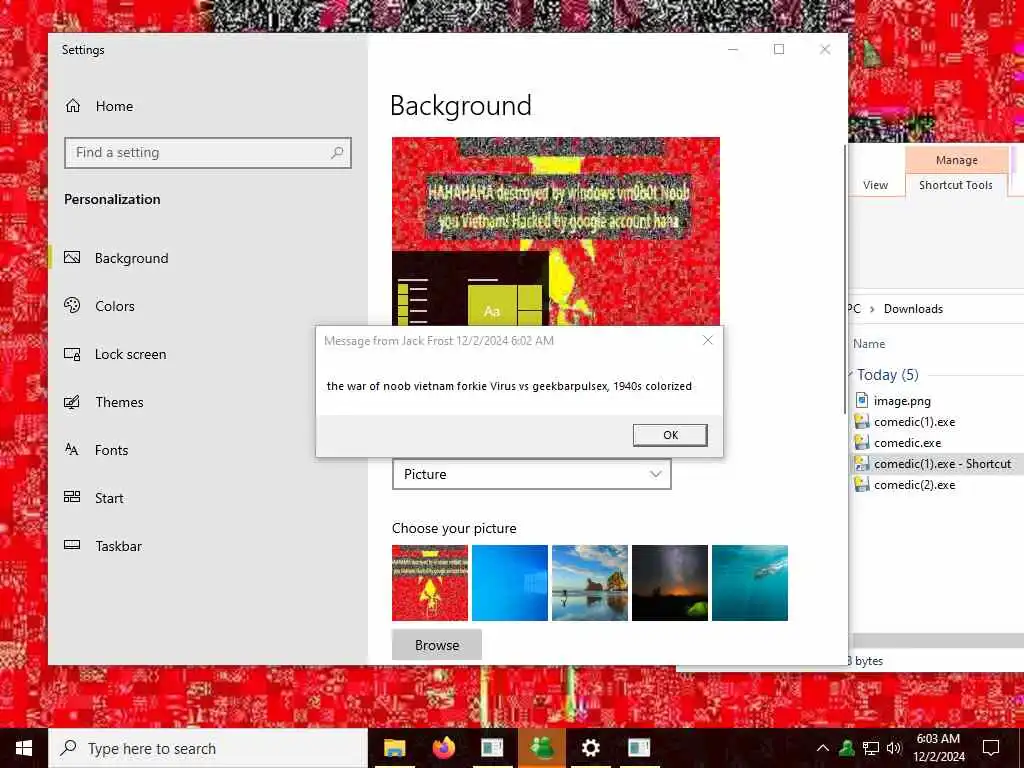Open the notification center icon

tap(991, 748)
